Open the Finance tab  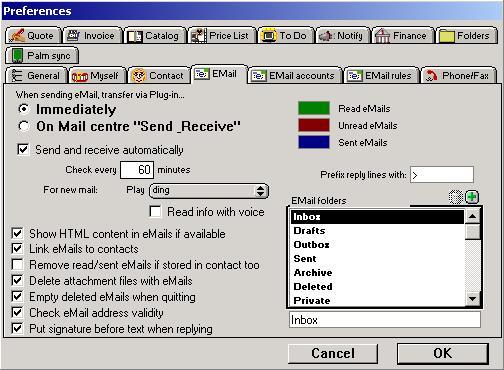click(x=403, y=36)
